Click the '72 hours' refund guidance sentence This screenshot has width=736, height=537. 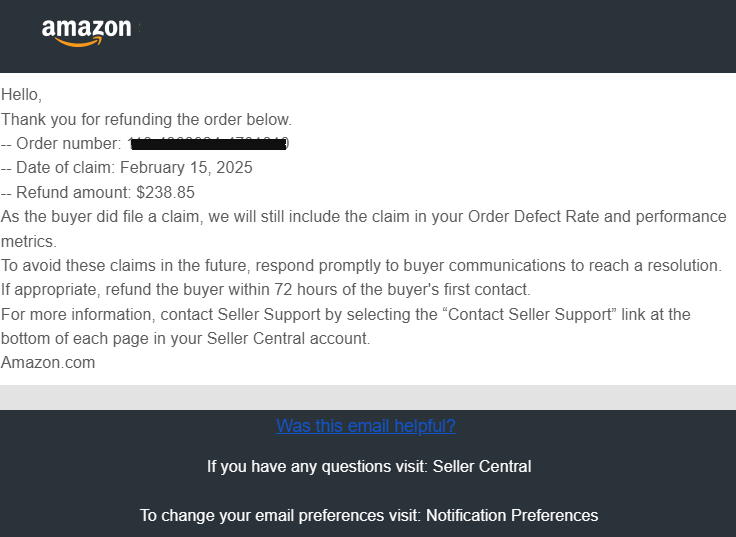[x=266, y=289]
